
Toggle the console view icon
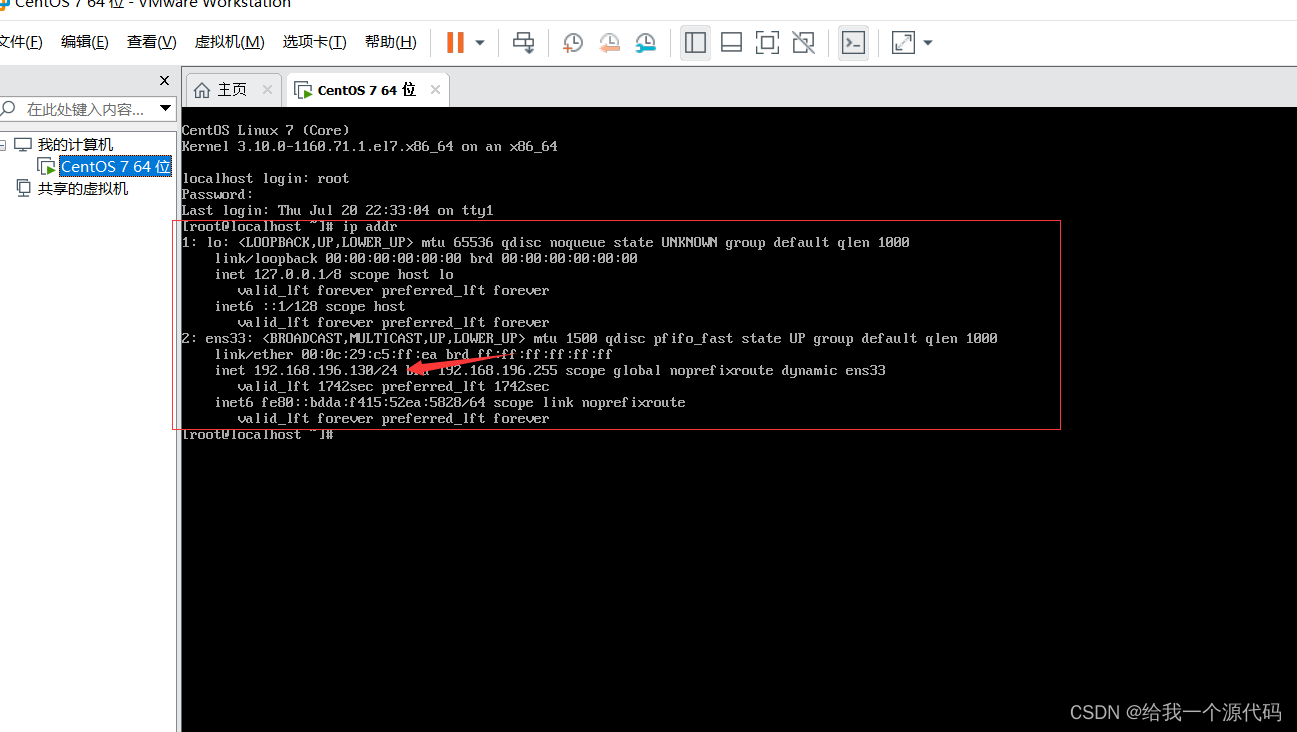pyautogui.click(x=853, y=42)
